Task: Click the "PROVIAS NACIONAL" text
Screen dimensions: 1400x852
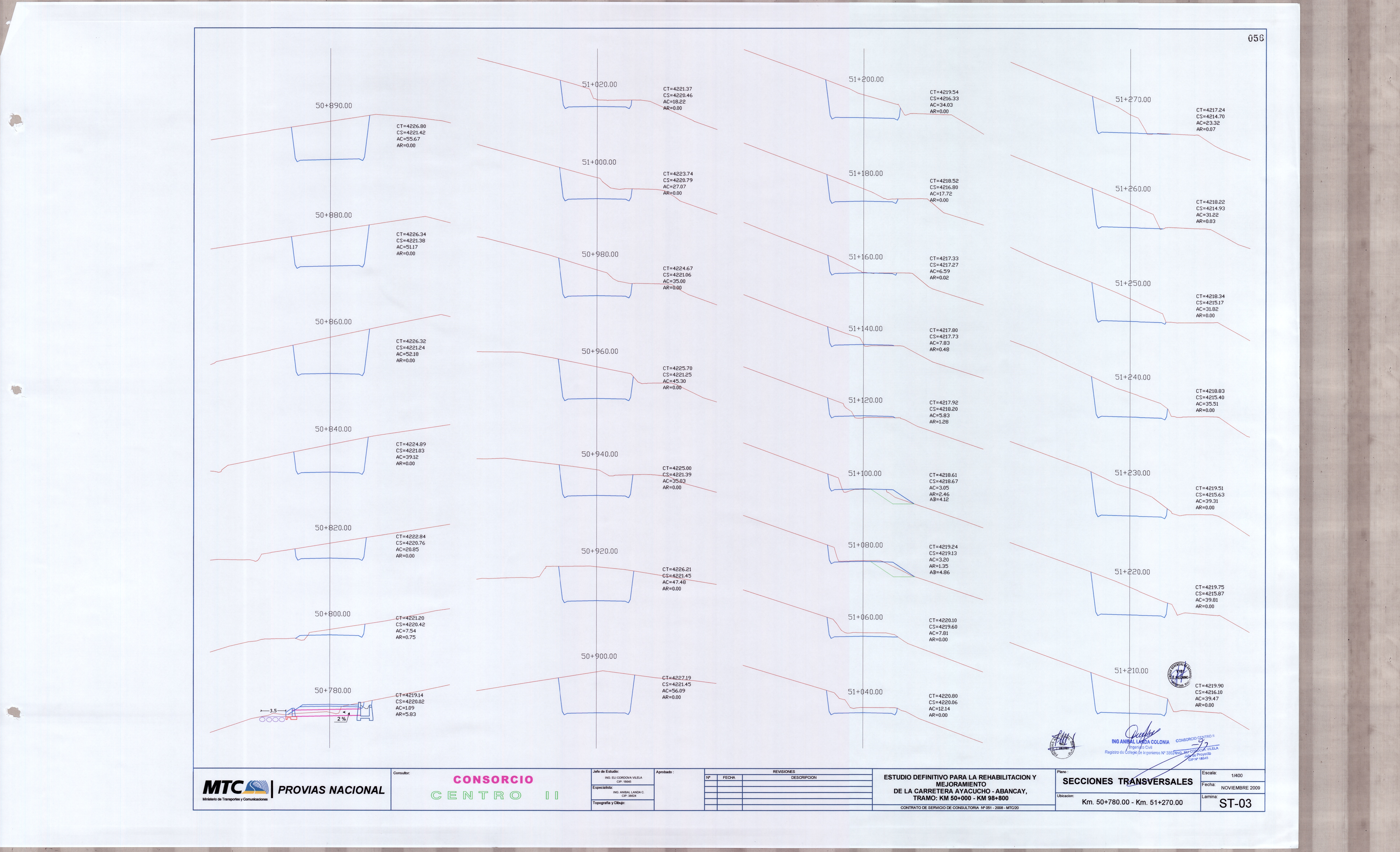Action: pyautogui.click(x=331, y=790)
